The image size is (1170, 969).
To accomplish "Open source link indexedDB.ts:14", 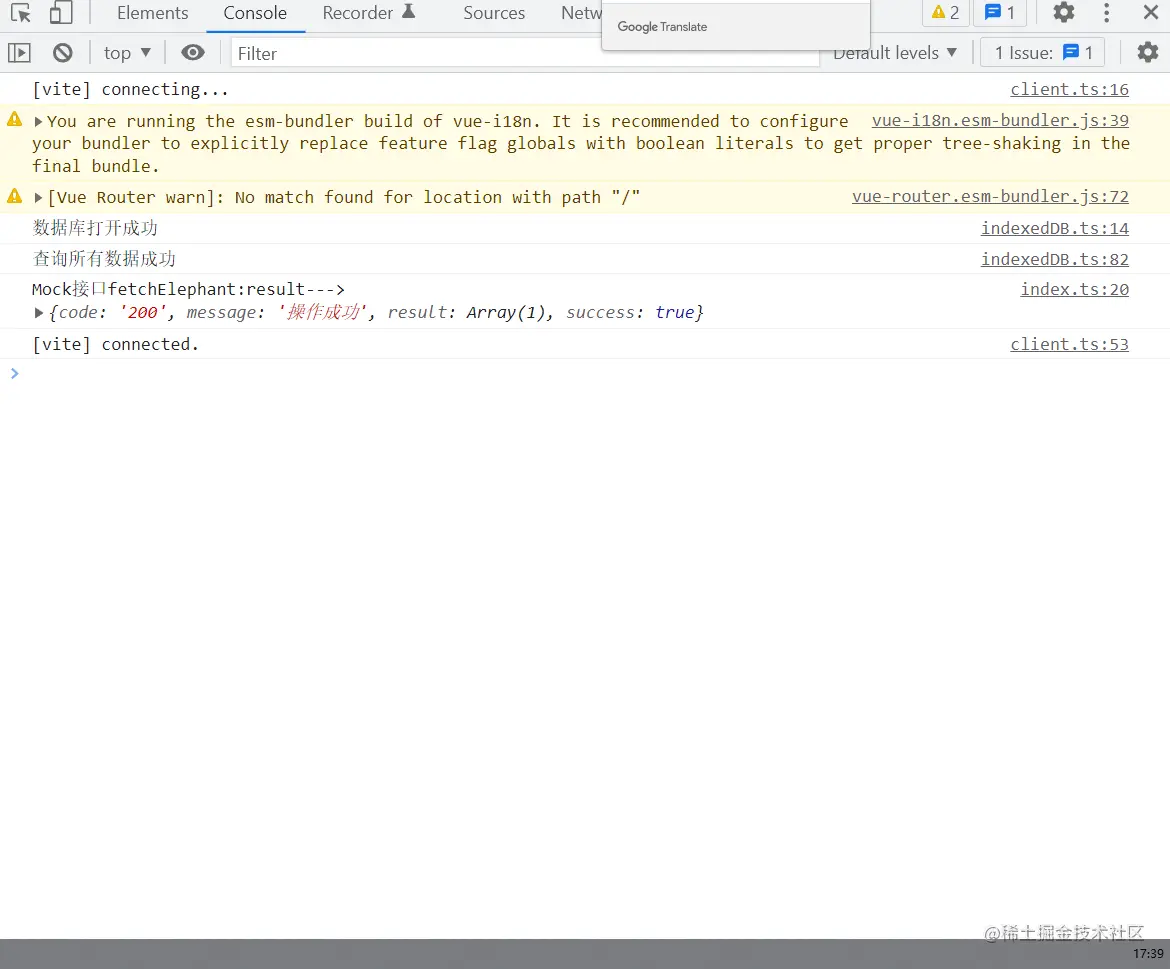I will [1054, 228].
